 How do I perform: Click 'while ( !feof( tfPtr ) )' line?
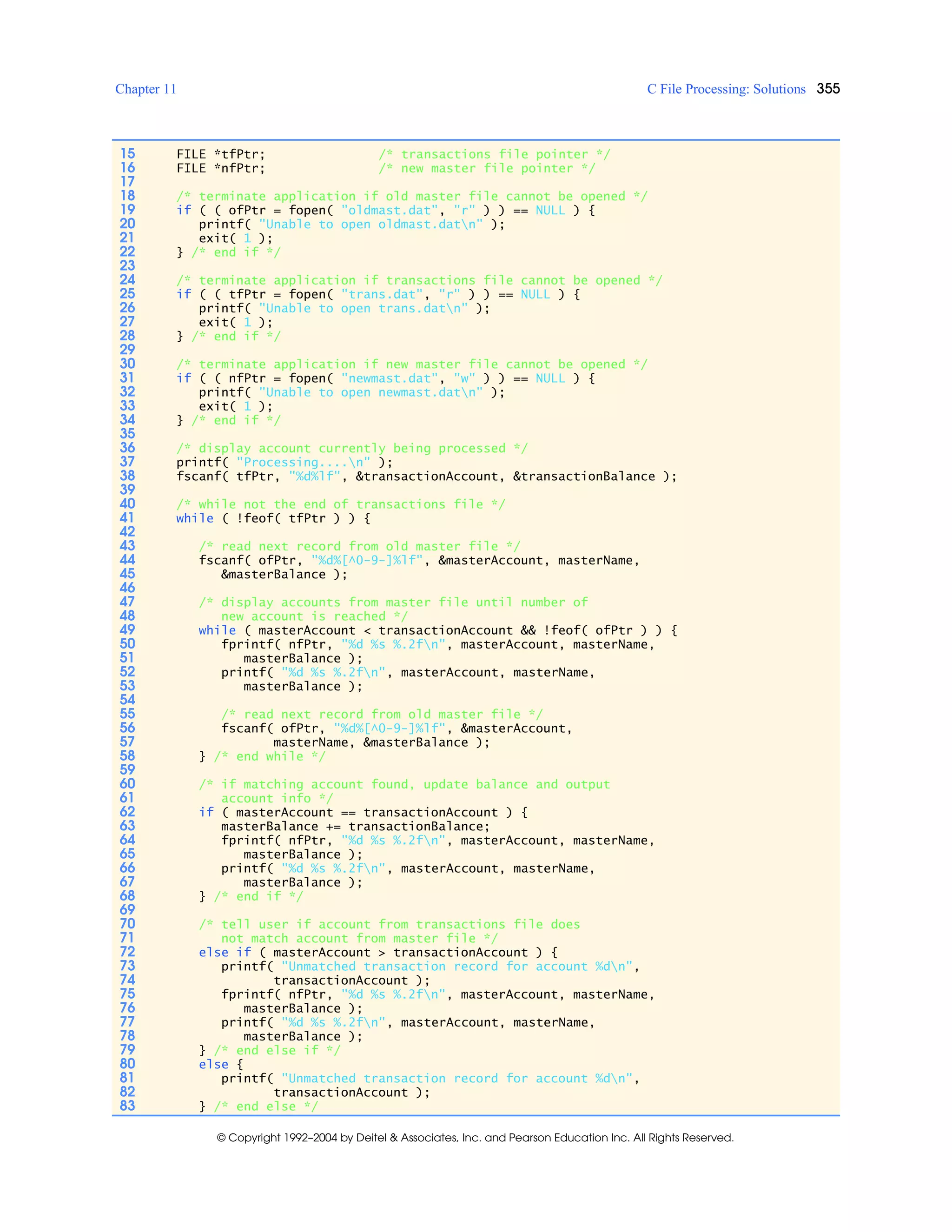(273, 518)
